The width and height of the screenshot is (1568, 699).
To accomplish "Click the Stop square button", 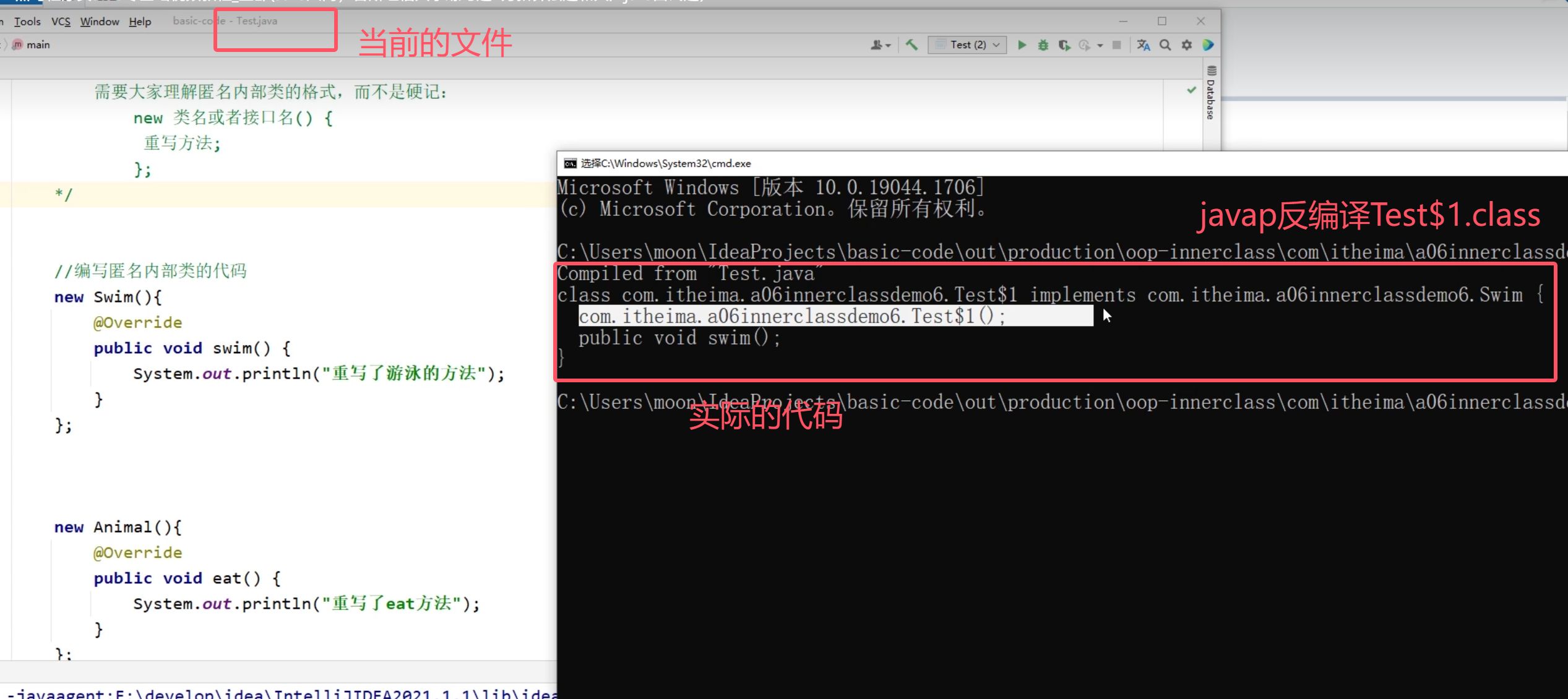I will [1116, 45].
